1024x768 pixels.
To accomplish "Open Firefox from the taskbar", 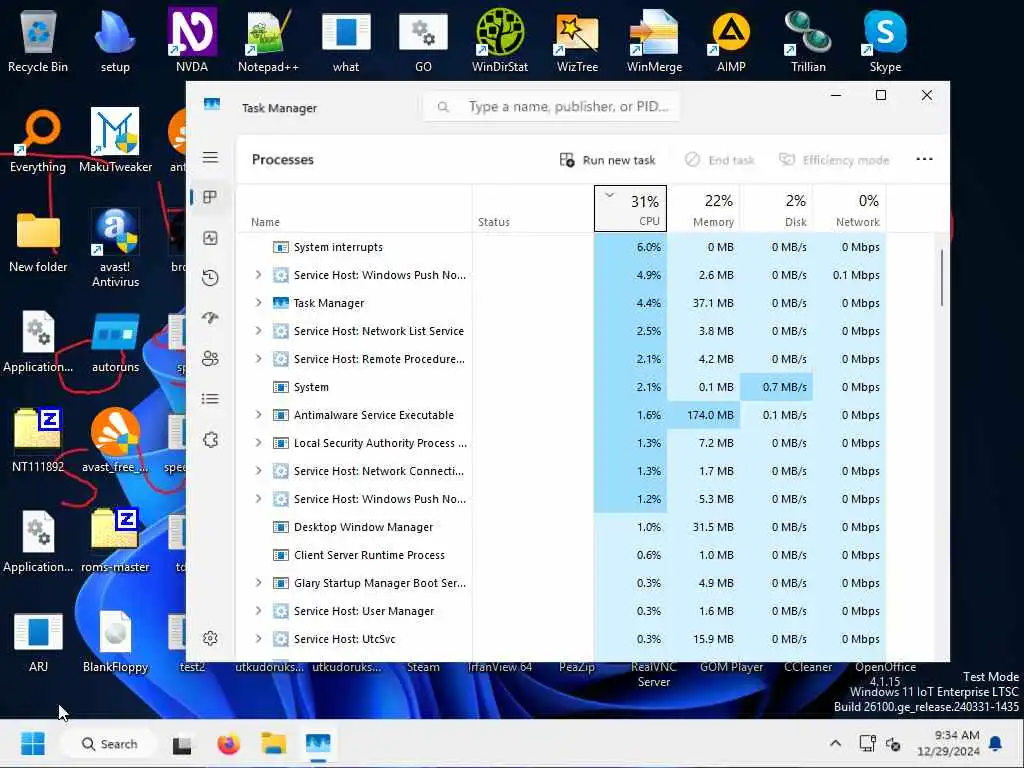I will tap(229, 743).
